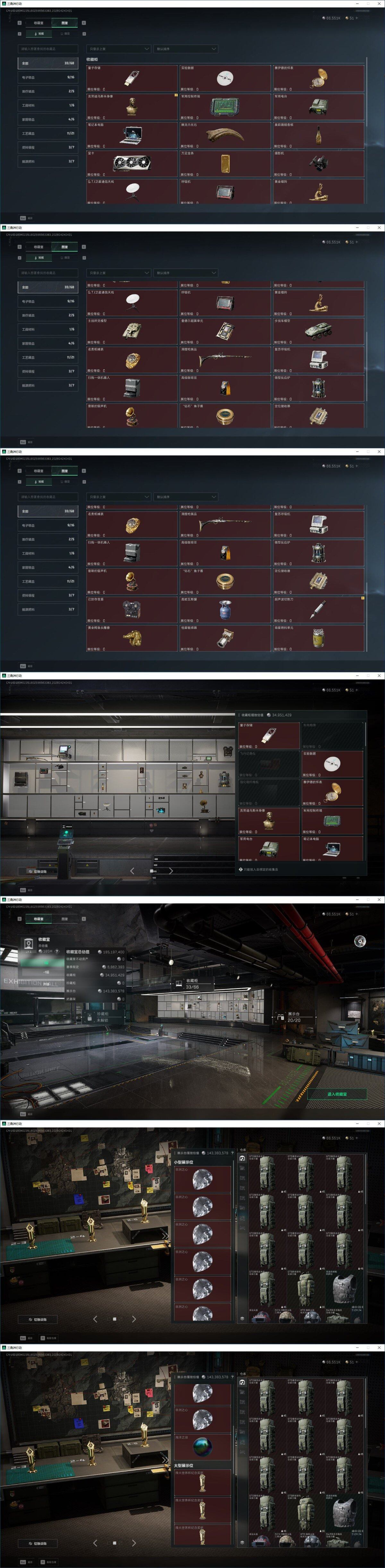Select the silver gun sight collectible card
The image size is (385, 1568).
click(225, 638)
